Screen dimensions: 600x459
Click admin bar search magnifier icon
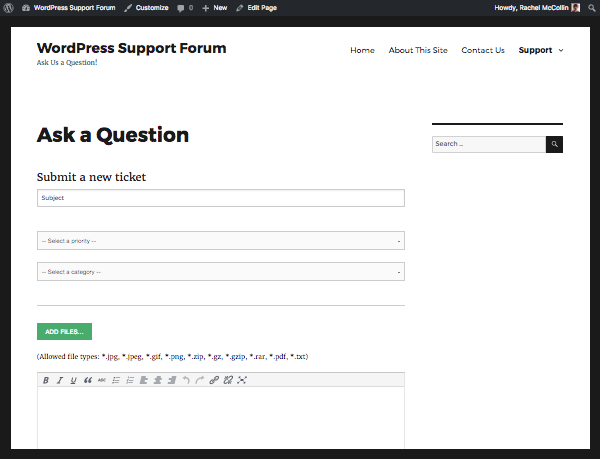pyautogui.click(x=592, y=8)
